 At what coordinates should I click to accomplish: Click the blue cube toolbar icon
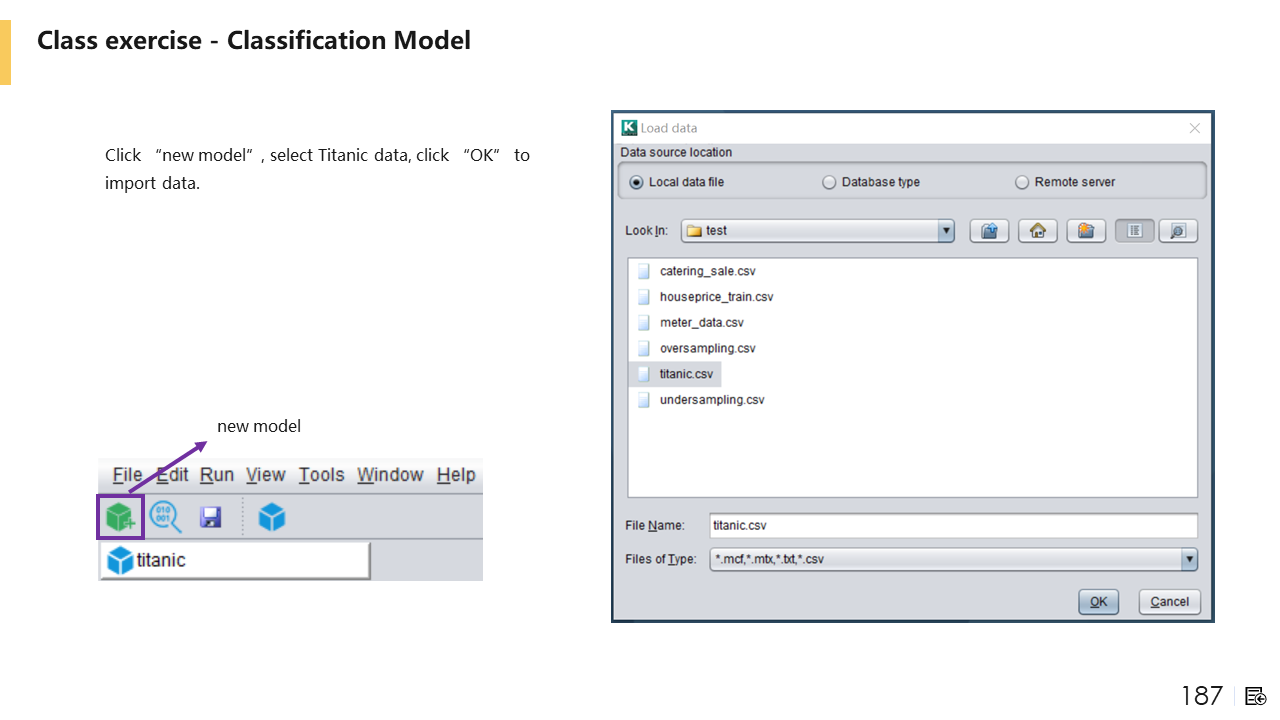point(272,517)
